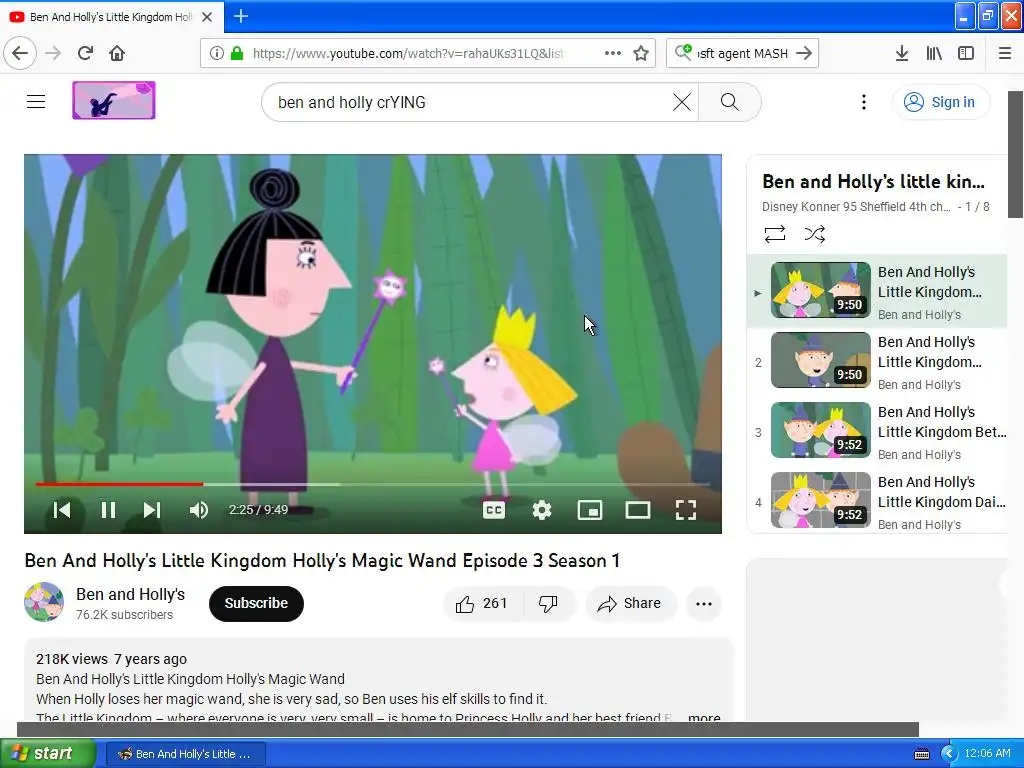This screenshot has width=1024, height=768.
Task: Click the URL address field
Action: point(408,53)
